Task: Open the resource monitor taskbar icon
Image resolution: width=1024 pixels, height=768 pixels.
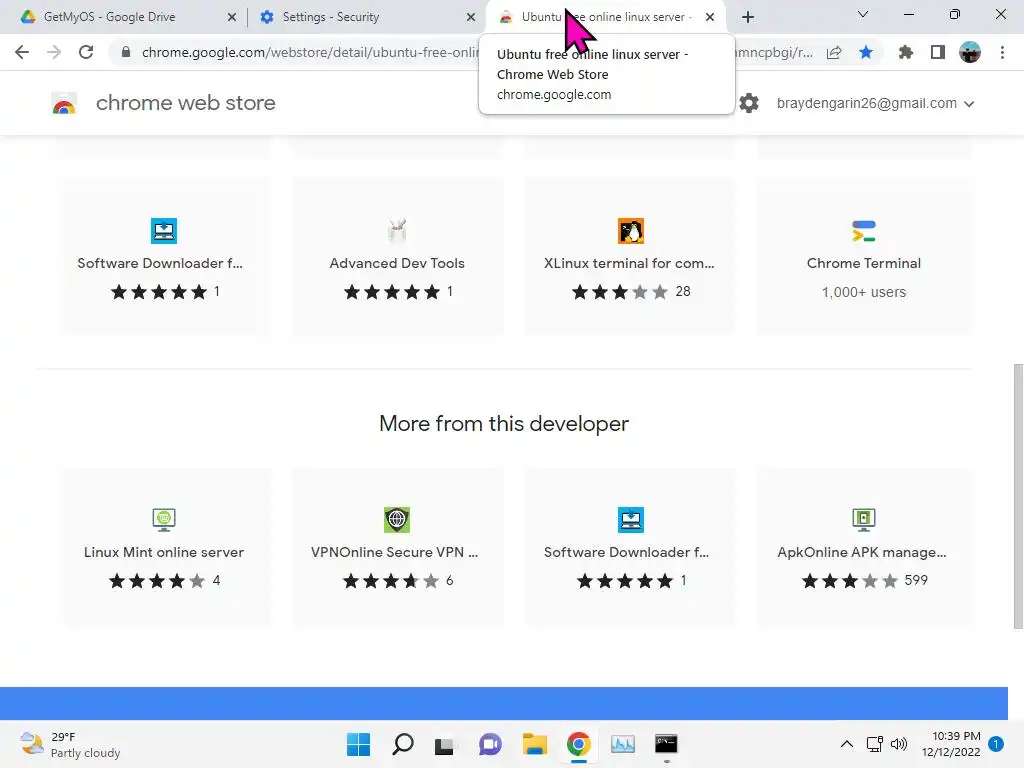Action: pyautogui.click(x=622, y=744)
